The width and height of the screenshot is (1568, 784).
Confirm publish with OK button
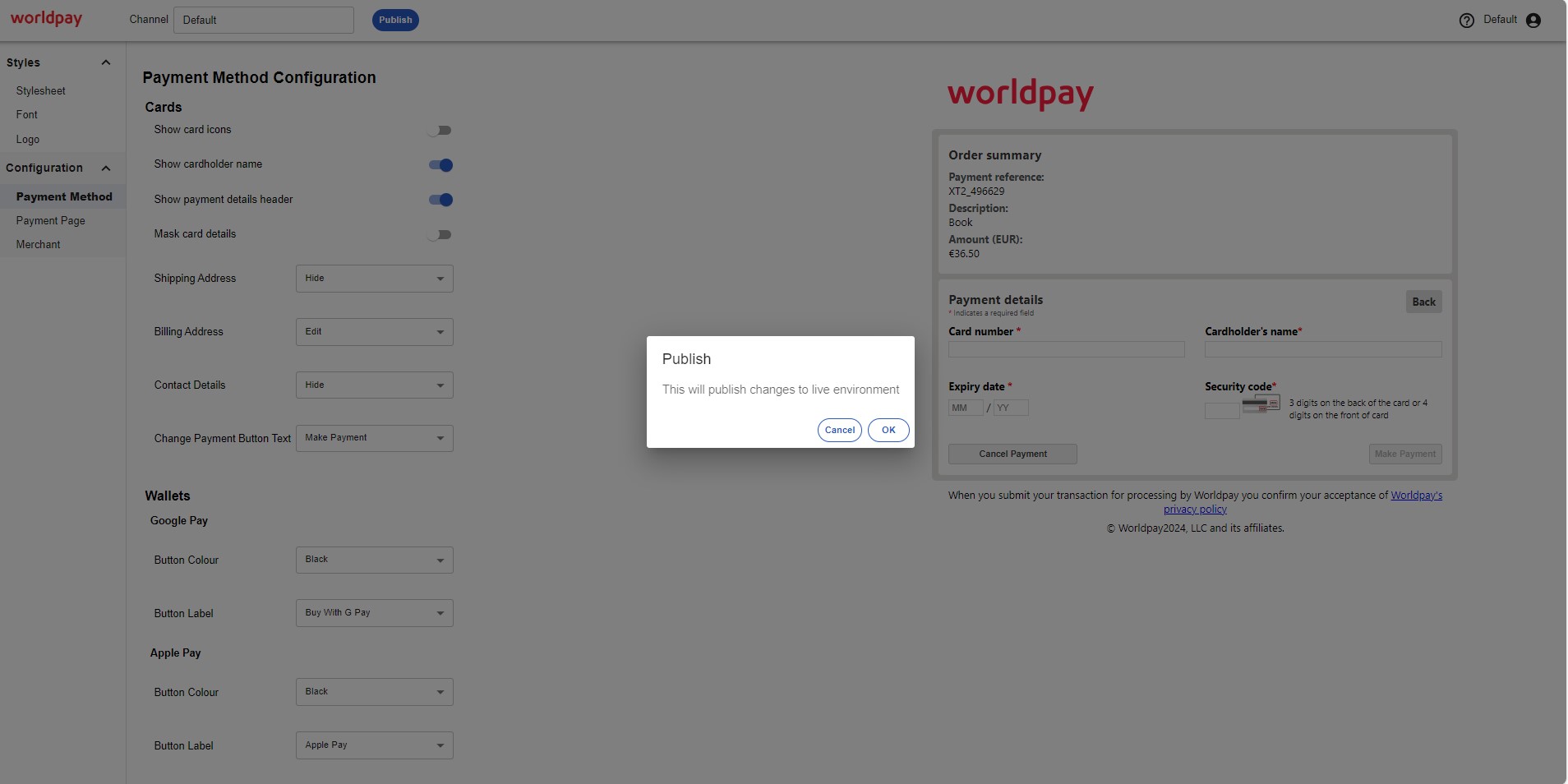888,430
